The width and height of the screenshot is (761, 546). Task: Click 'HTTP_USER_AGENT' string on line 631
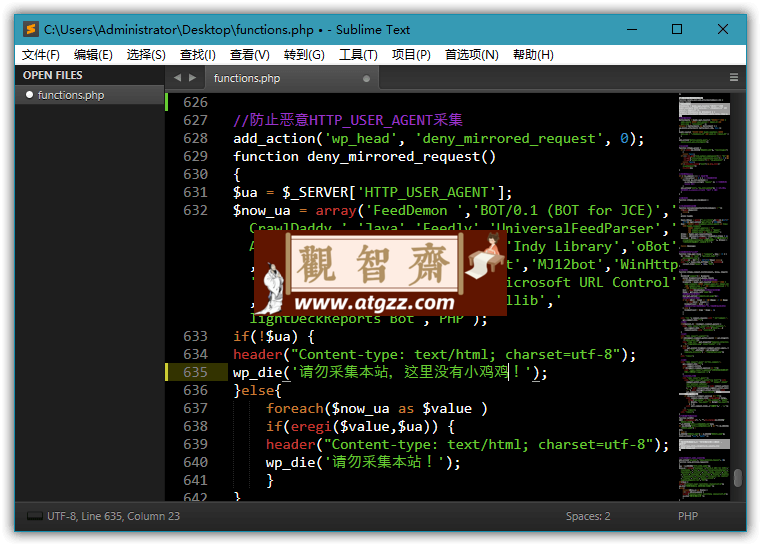(427, 193)
